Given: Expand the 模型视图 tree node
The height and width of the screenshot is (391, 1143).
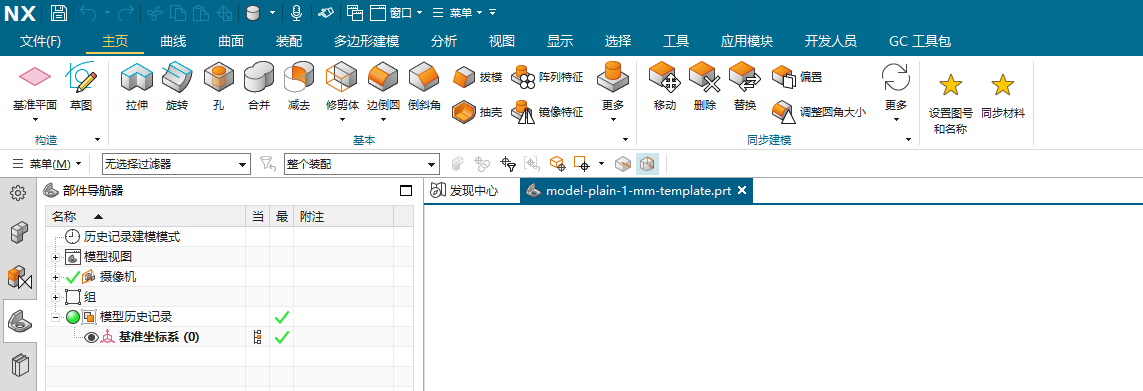Looking at the screenshot, I should (x=55, y=258).
